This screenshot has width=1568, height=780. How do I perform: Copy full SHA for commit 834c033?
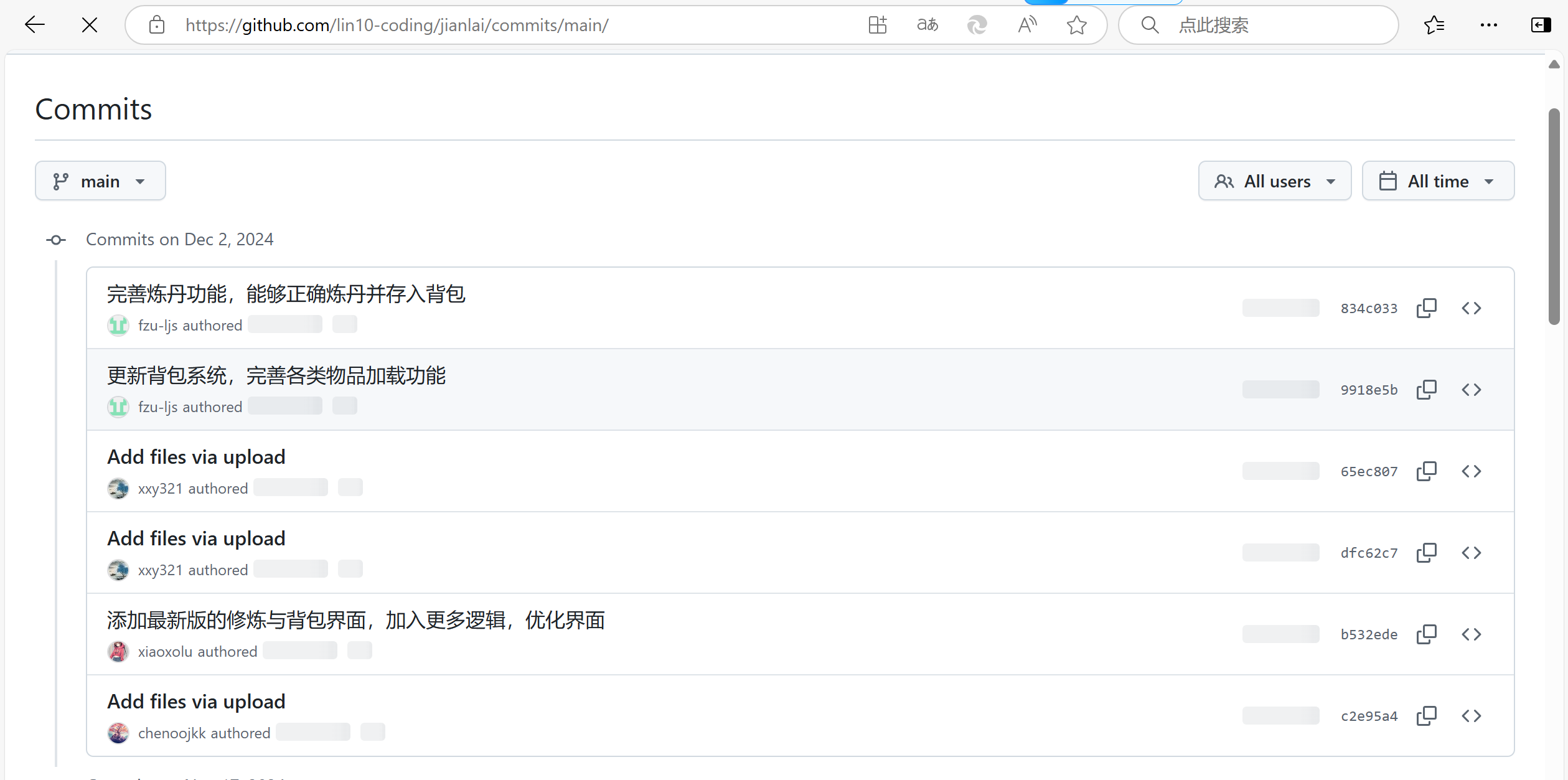pyautogui.click(x=1426, y=308)
